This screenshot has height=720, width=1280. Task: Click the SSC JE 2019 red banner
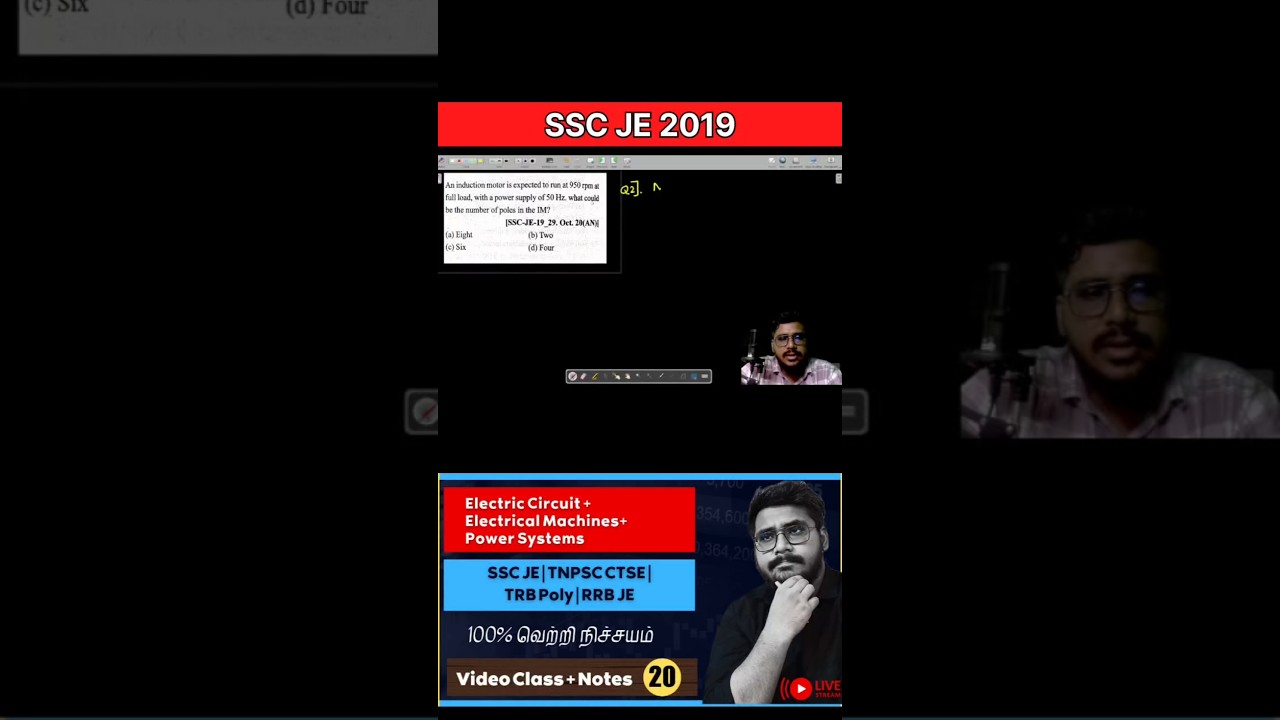[640, 125]
